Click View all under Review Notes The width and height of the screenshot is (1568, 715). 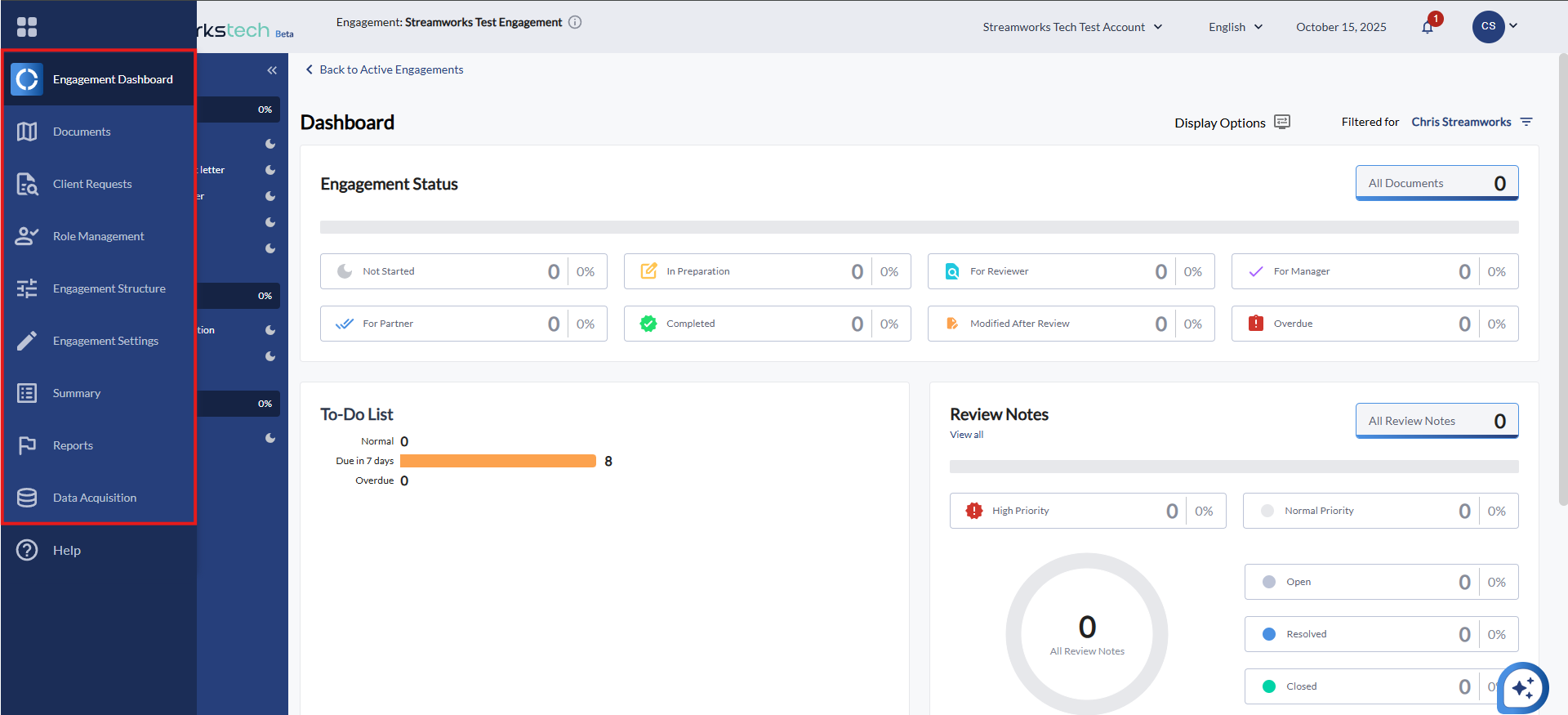966,435
